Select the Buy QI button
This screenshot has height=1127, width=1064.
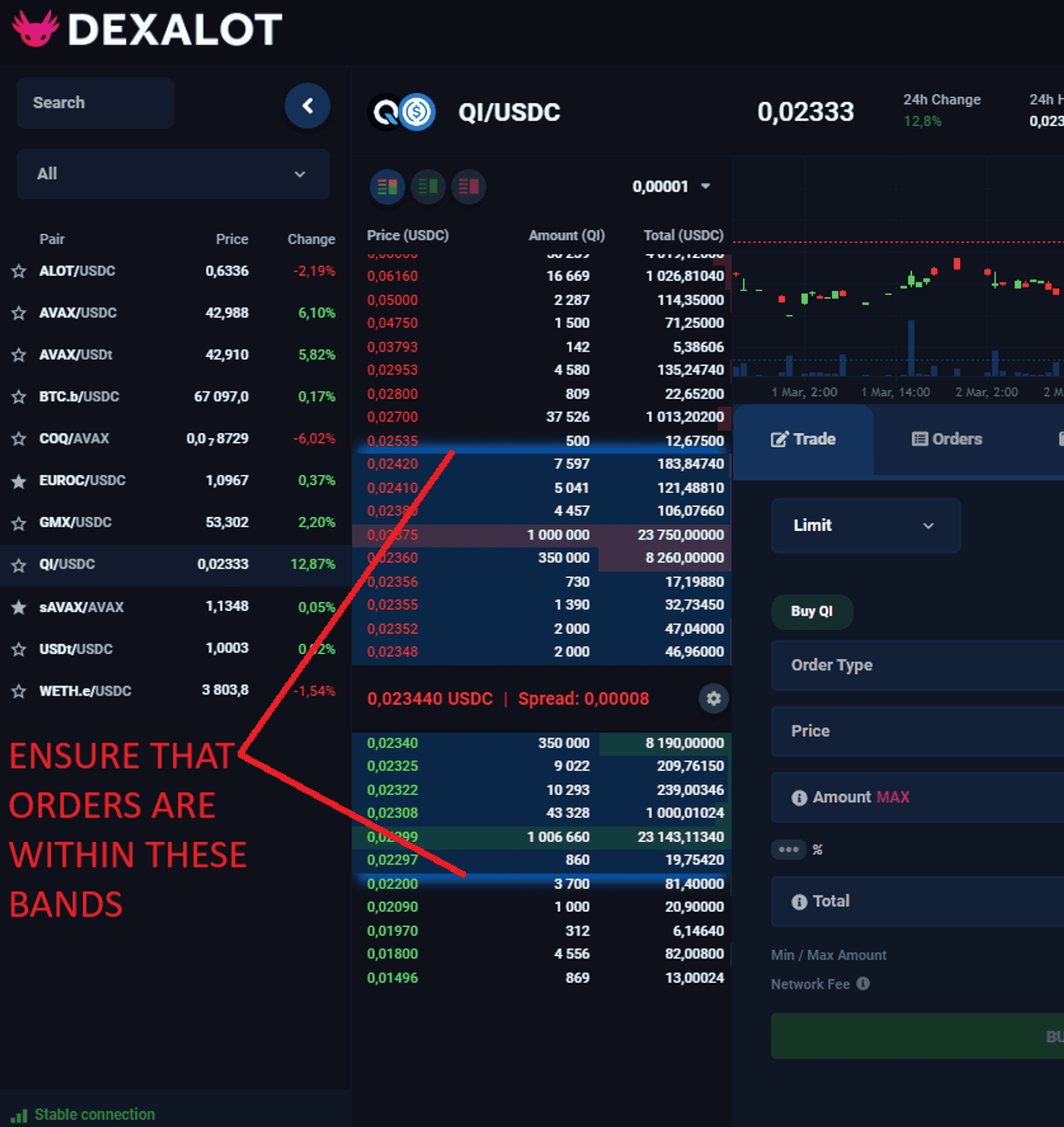pyautogui.click(x=812, y=612)
